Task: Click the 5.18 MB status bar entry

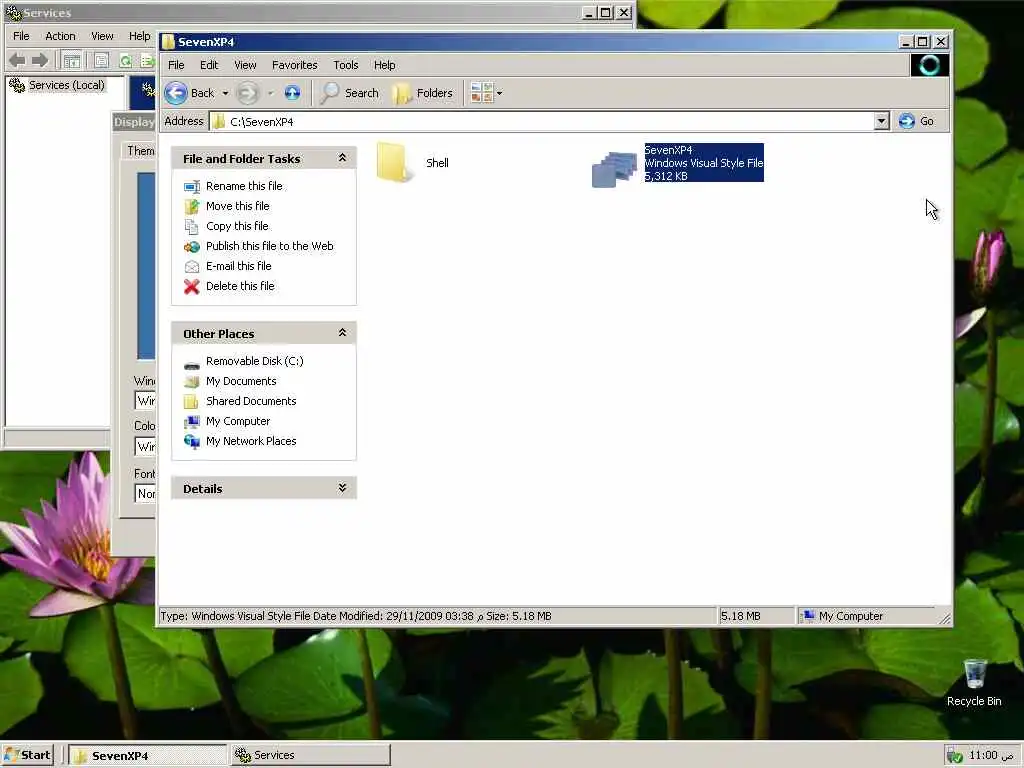Action: point(740,616)
